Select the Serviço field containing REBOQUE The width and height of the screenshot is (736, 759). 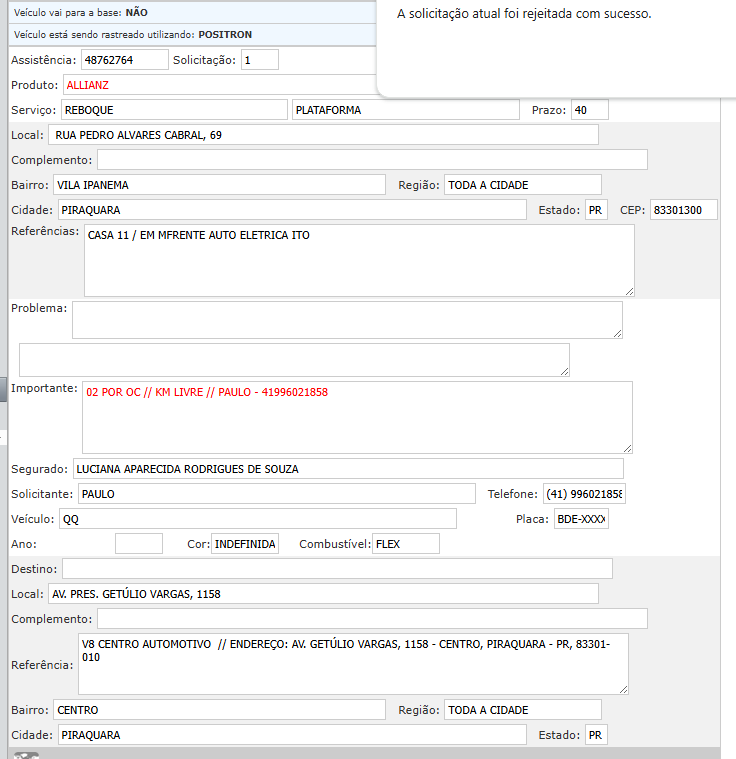coord(174,110)
